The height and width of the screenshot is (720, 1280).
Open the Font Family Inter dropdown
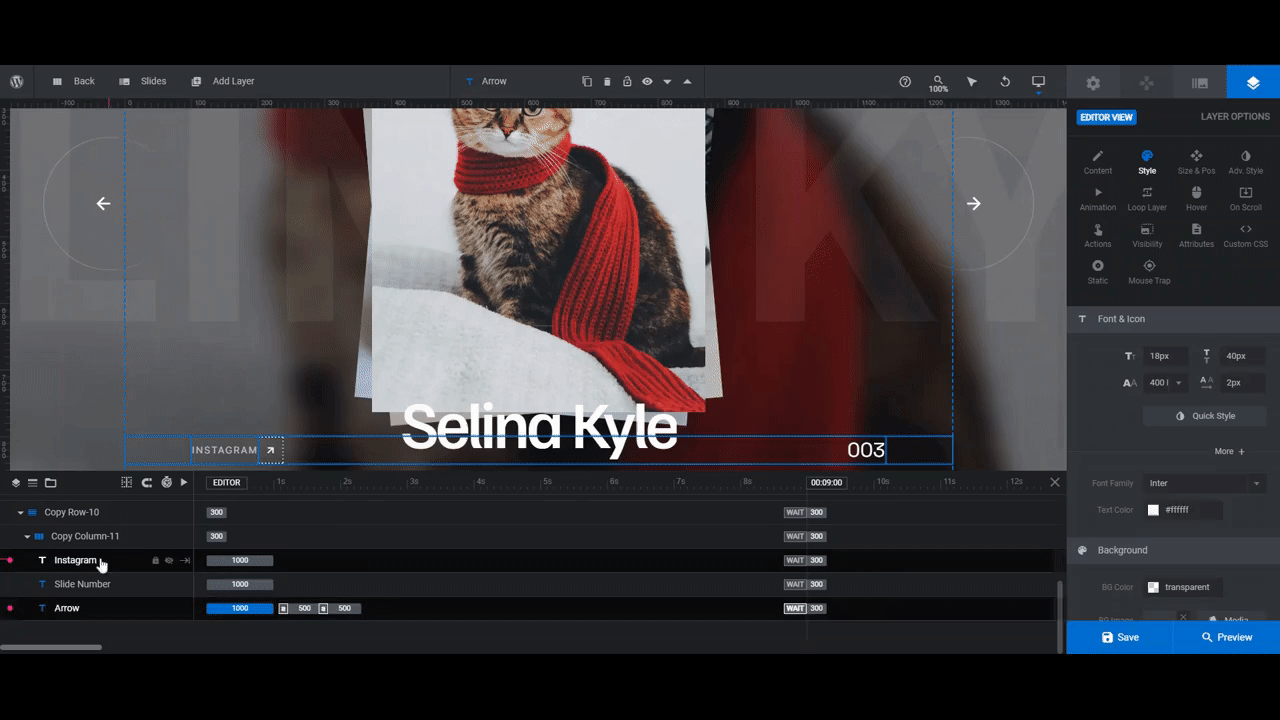tap(1205, 483)
